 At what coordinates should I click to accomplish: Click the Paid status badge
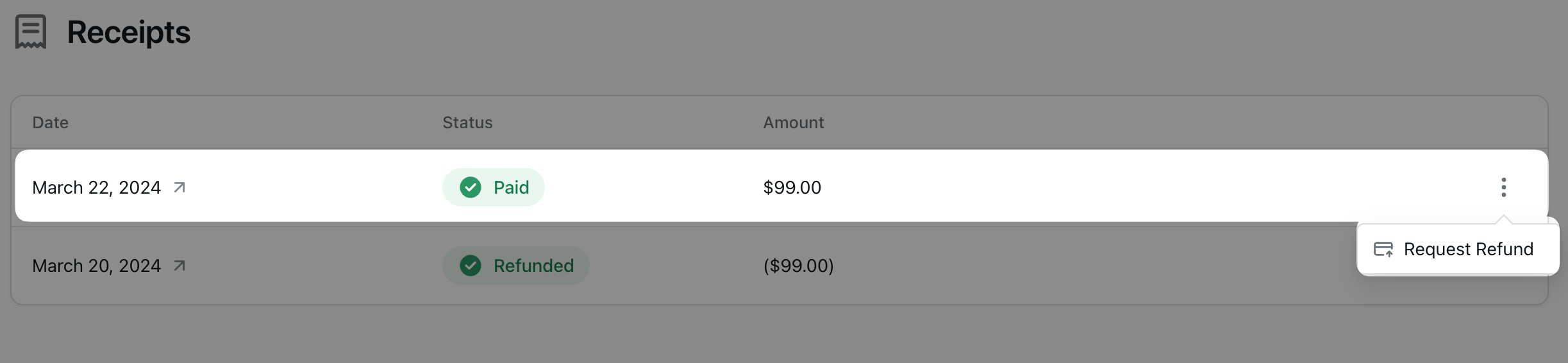click(x=493, y=187)
